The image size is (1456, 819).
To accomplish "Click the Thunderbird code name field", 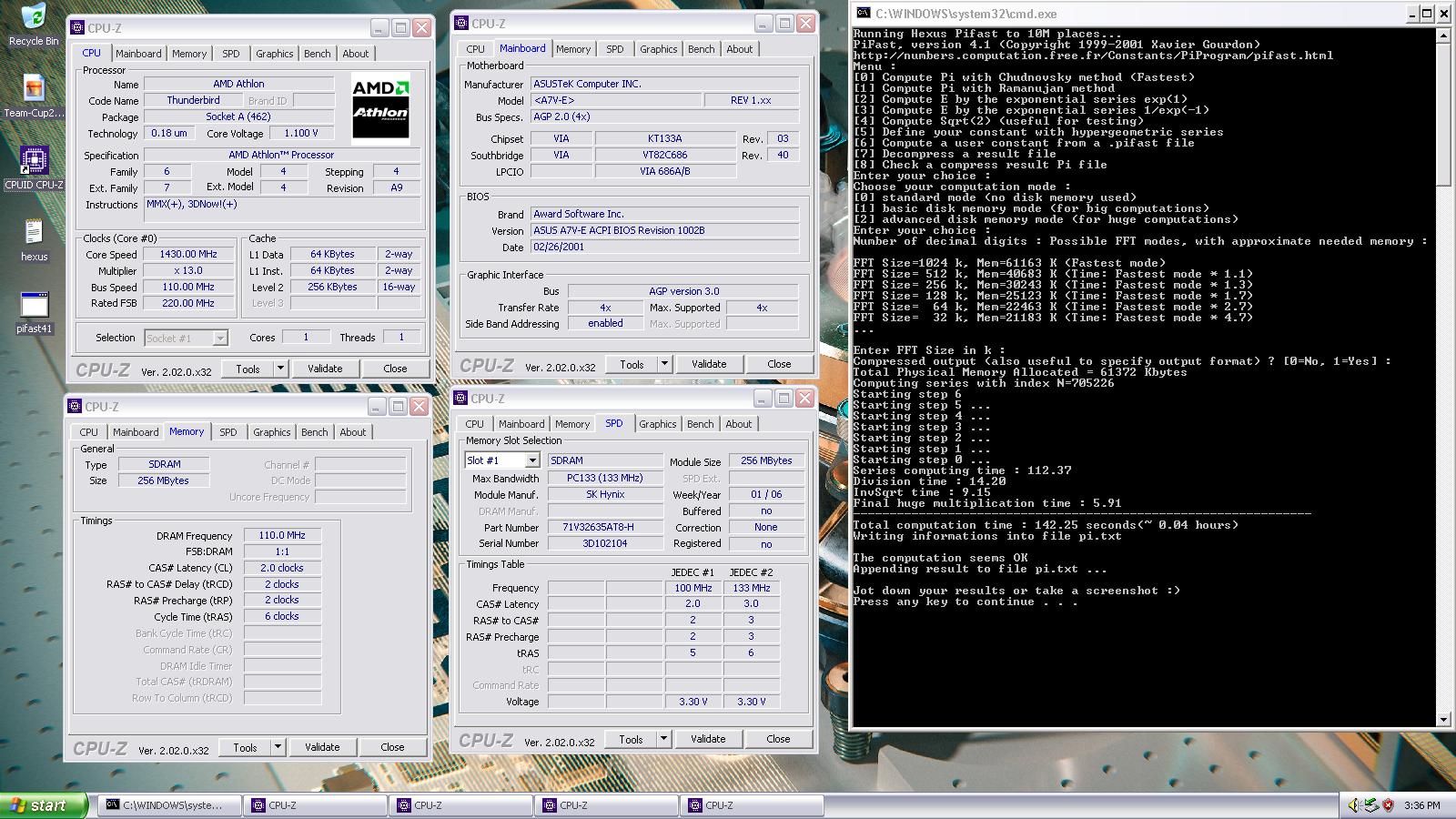I will 193,101.
